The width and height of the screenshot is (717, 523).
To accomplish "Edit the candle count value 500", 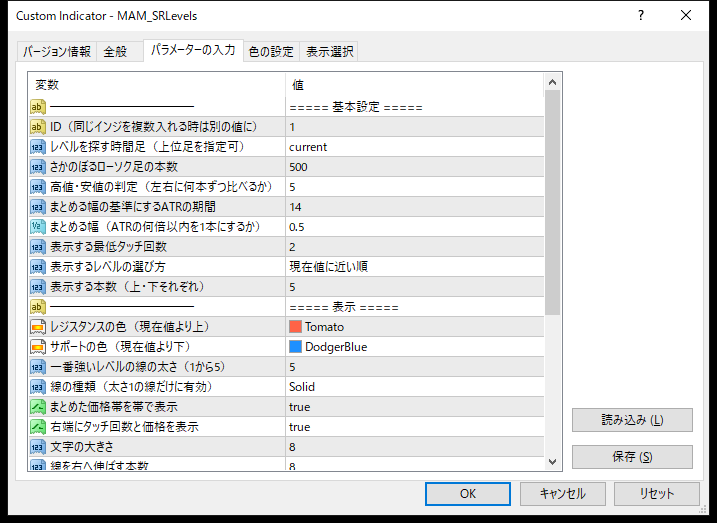I will (415, 167).
